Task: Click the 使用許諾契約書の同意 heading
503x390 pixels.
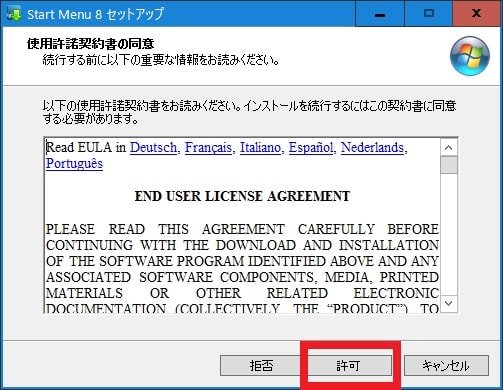Action: tap(90, 44)
